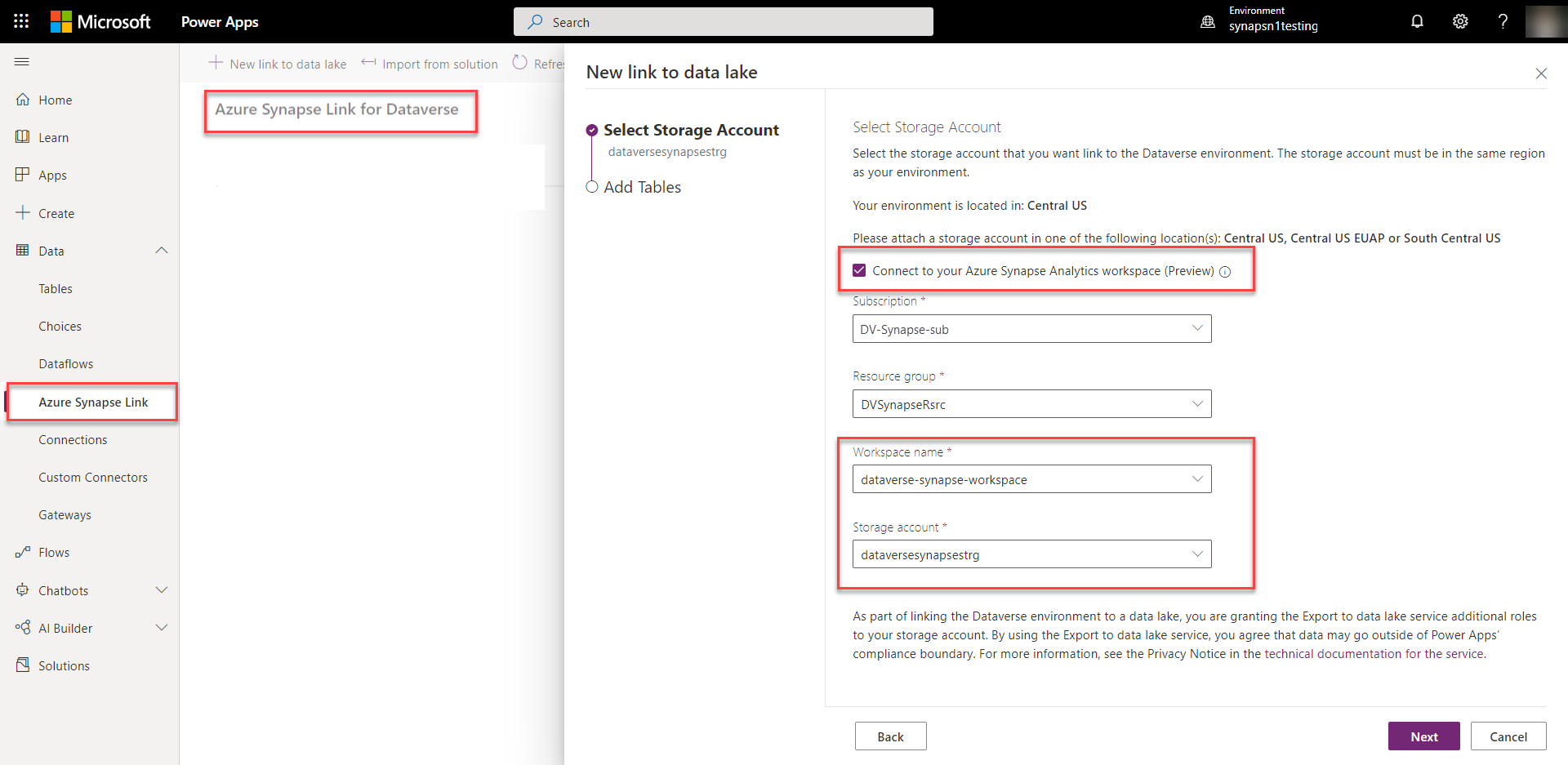Image resolution: width=1568 pixels, height=765 pixels.
Task: Open the Power Apps settings gear
Action: (x=1460, y=21)
